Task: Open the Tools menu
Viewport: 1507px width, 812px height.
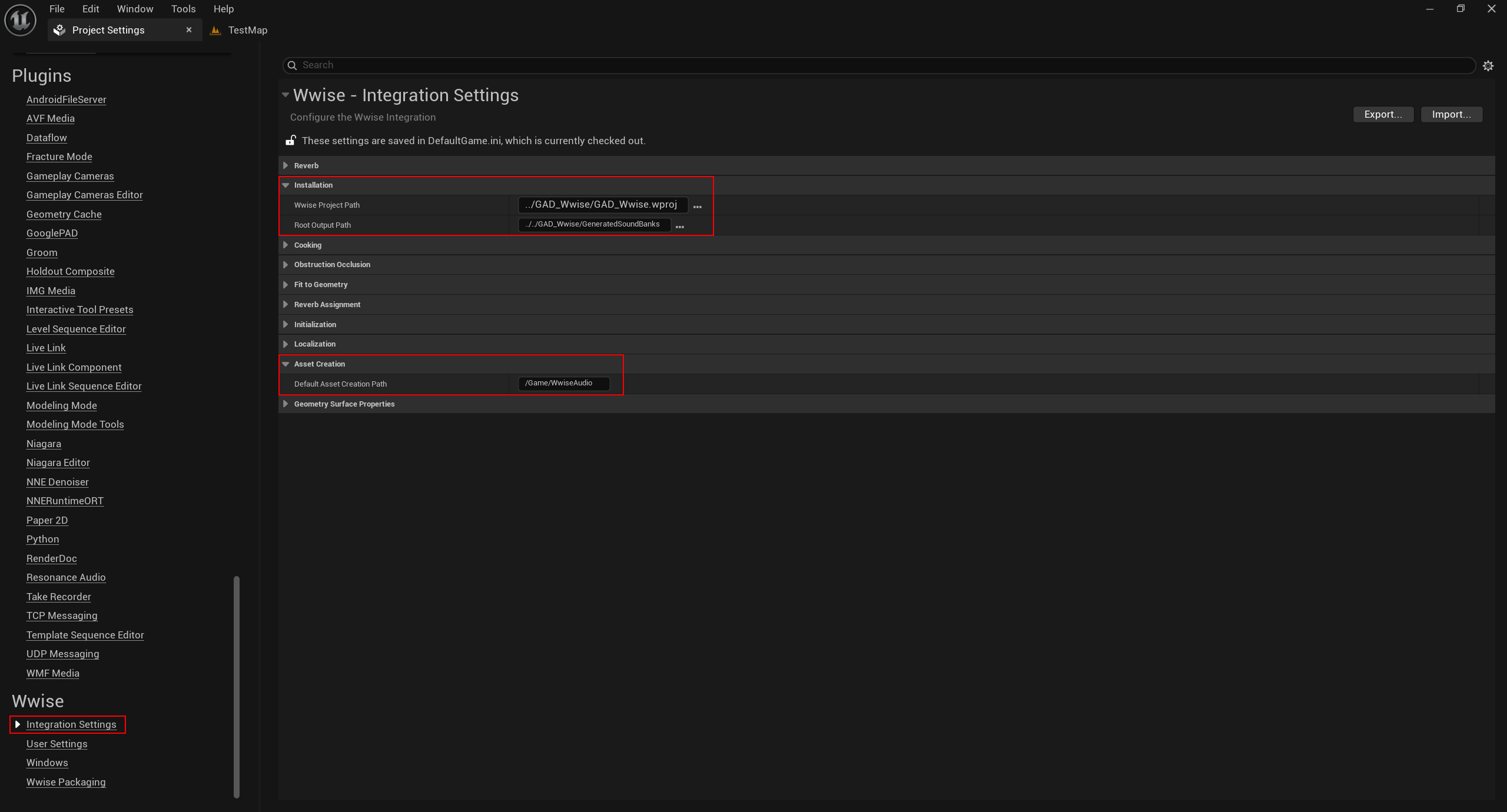Action: click(x=183, y=9)
